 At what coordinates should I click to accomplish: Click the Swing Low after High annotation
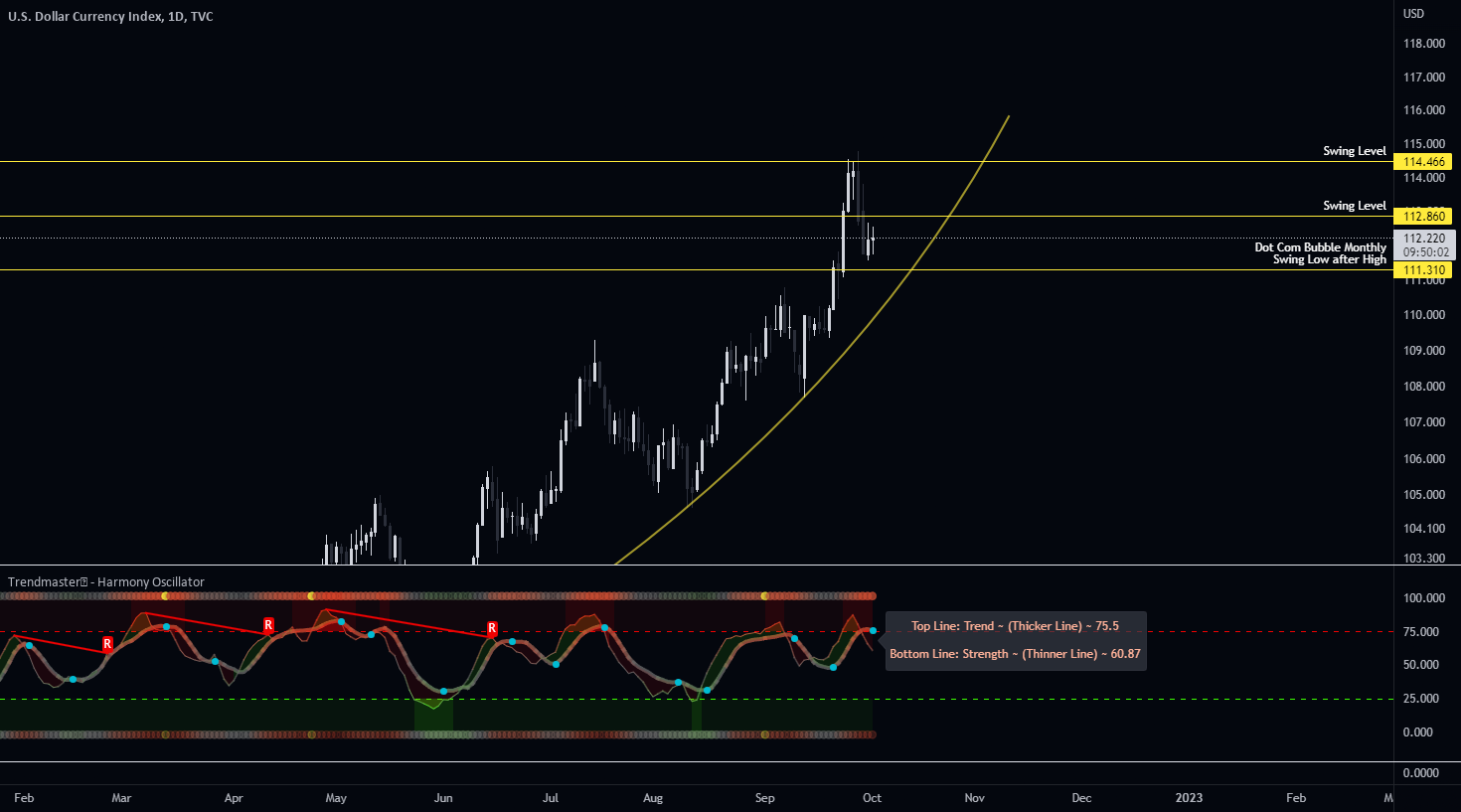coord(1330,259)
